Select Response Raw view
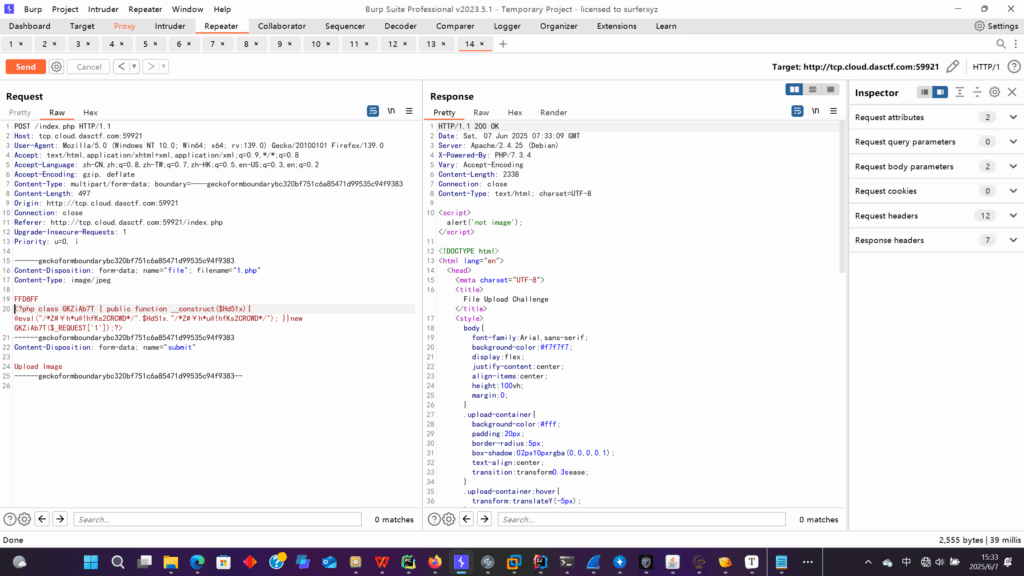Image resolution: width=1024 pixels, height=576 pixels. pyautogui.click(x=481, y=112)
